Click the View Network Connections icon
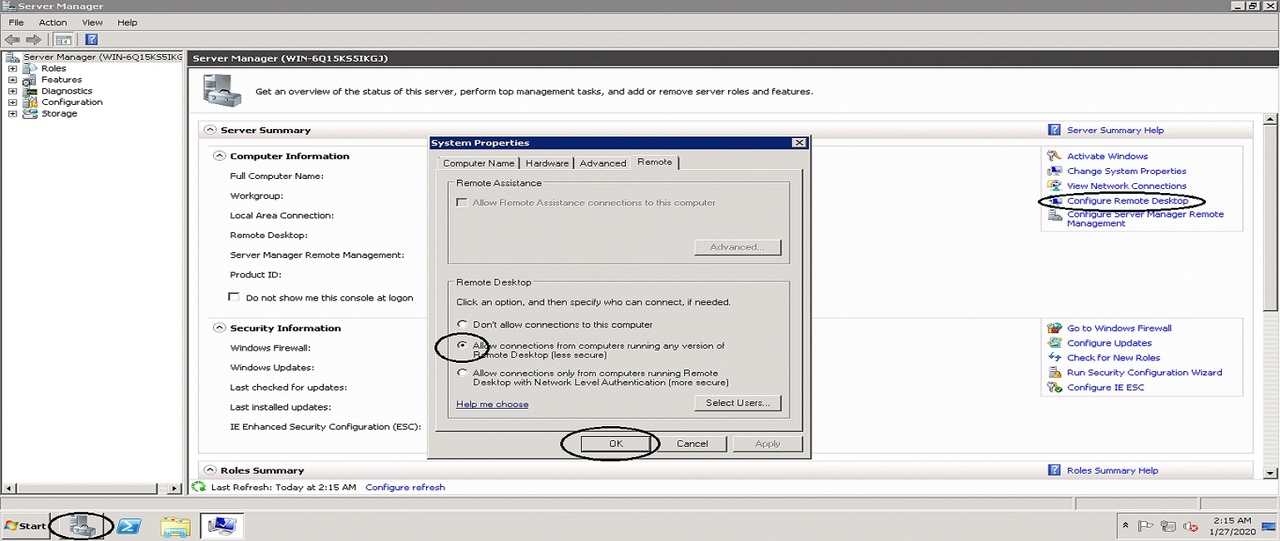This screenshot has width=1280, height=541. [1054, 186]
